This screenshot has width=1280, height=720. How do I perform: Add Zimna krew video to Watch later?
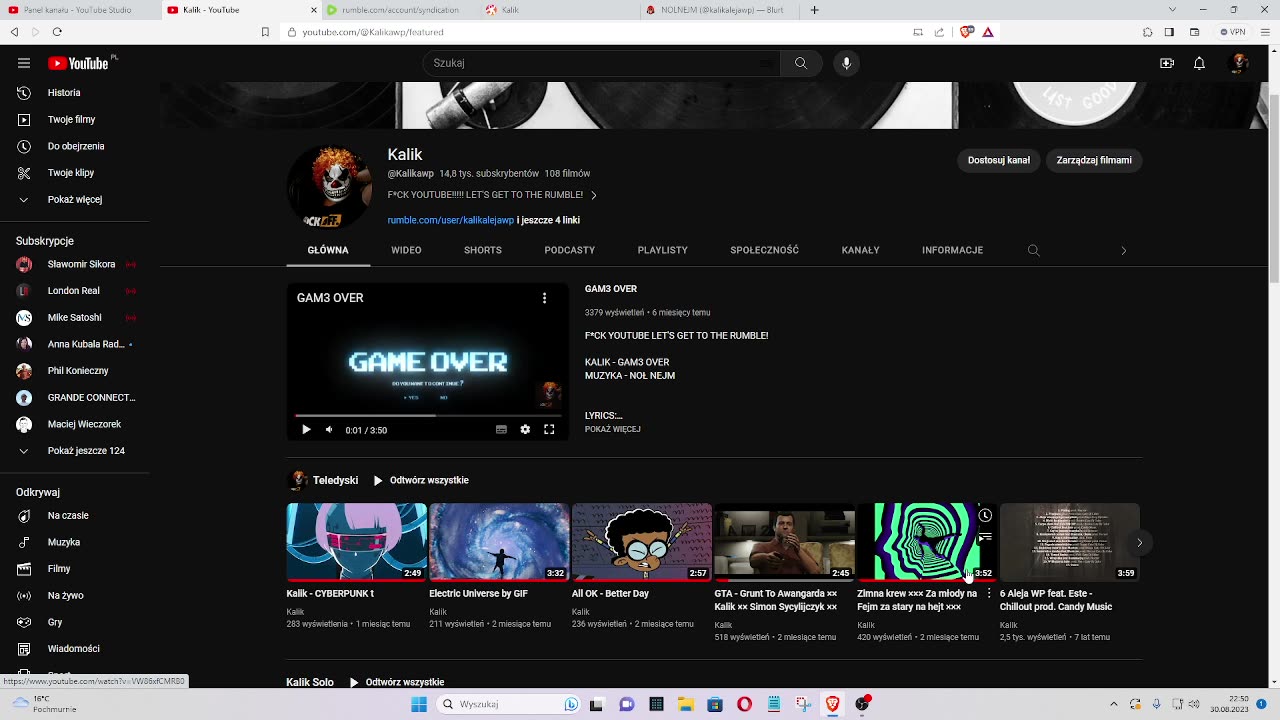pyautogui.click(x=985, y=516)
